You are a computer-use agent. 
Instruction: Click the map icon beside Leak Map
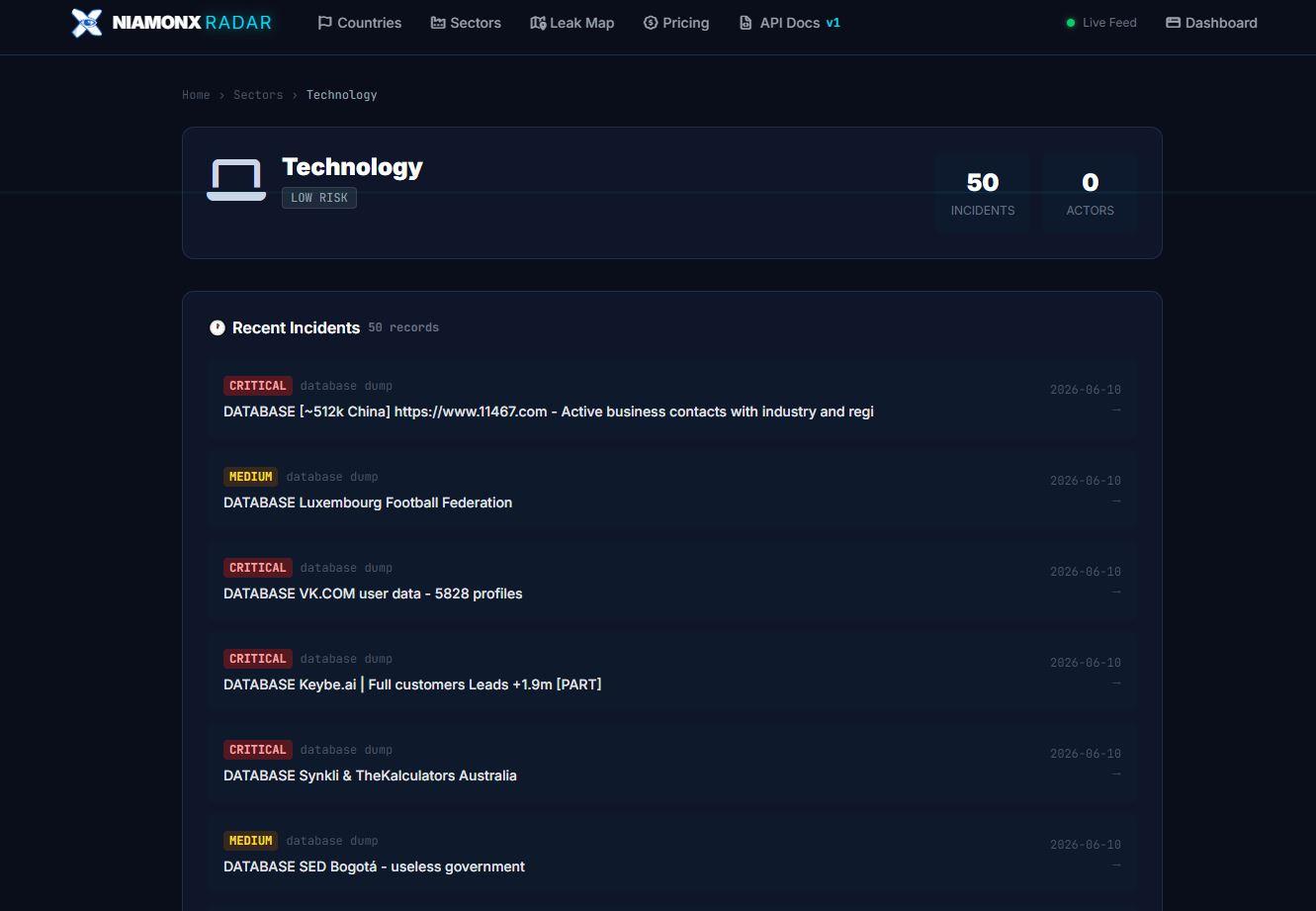point(538,23)
